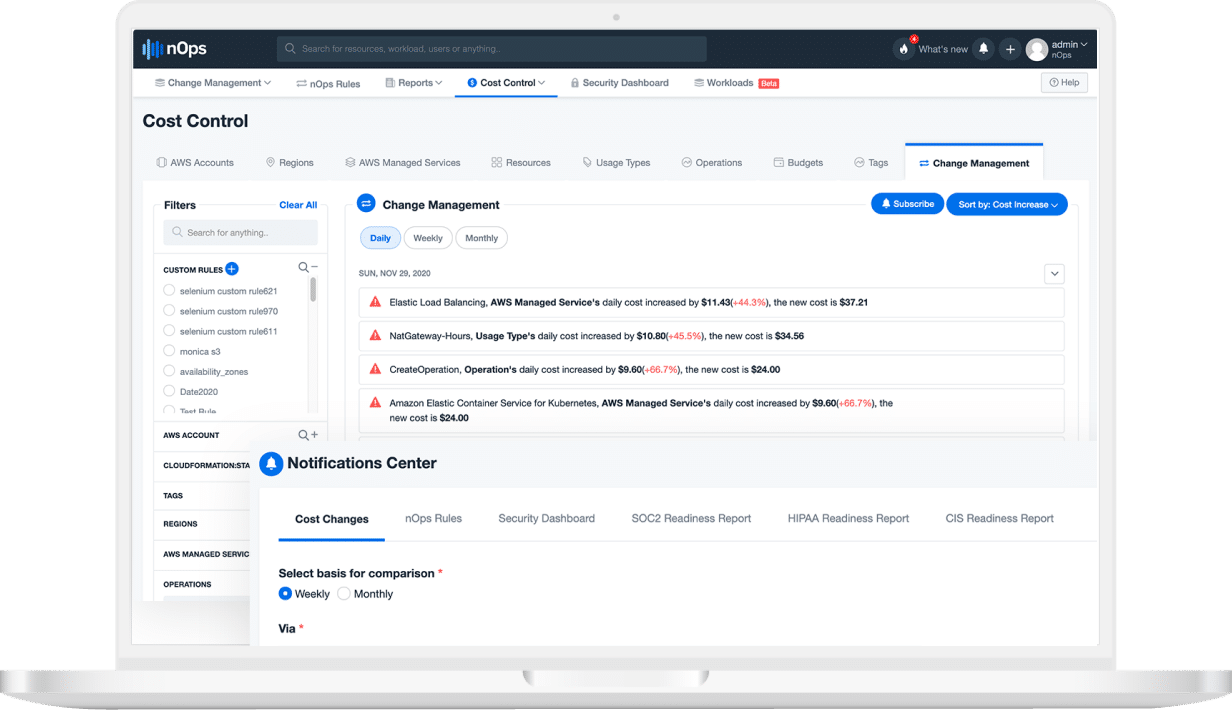Screen dimensions: 1232x710
Task: Select the Cost Changes tab in Notifications Center
Action: pos(332,519)
